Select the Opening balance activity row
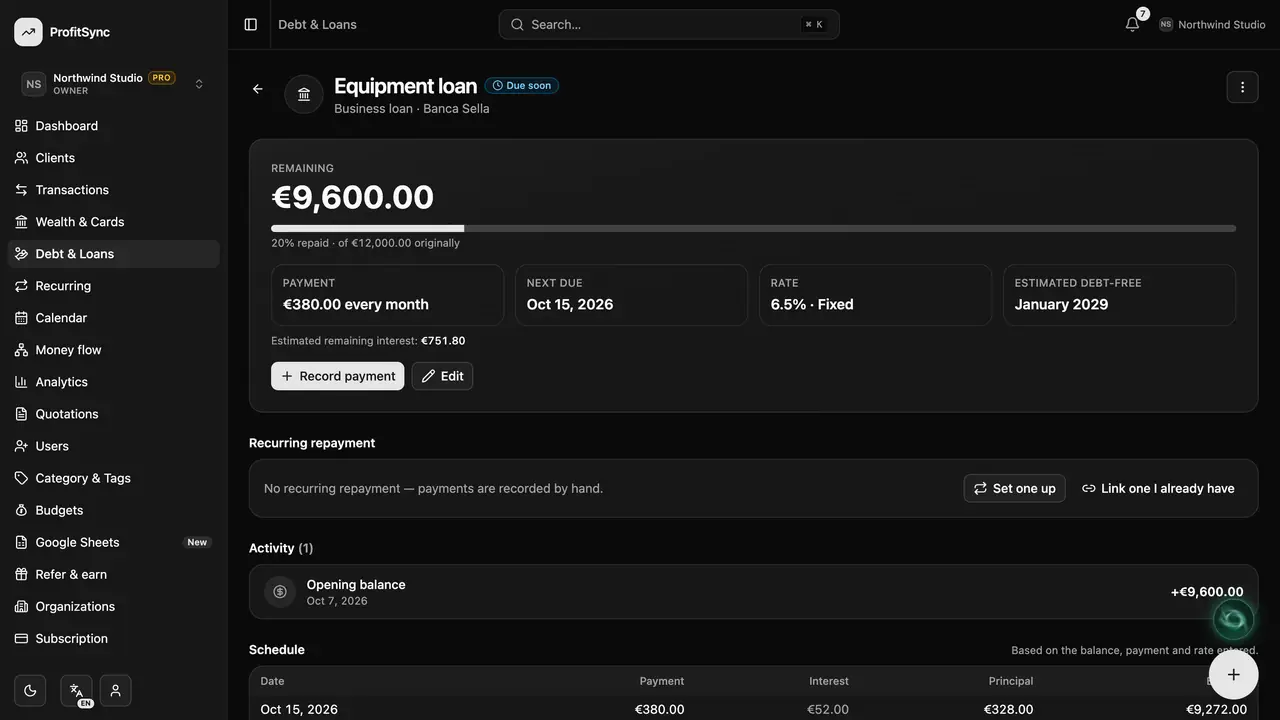 [753, 592]
